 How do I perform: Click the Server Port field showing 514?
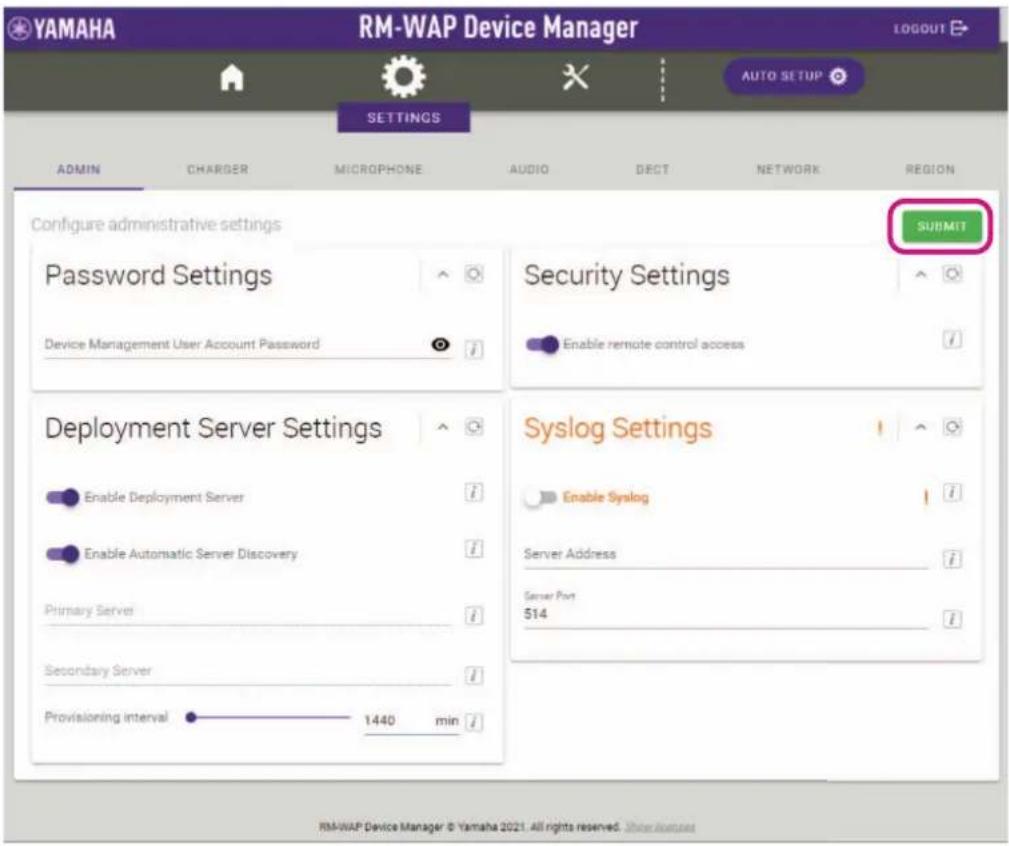point(726,610)
